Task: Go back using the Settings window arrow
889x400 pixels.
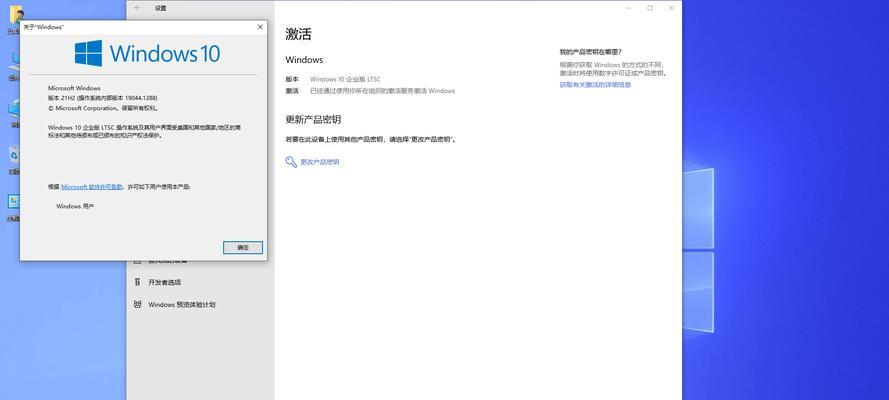Action: coord(137,8)
